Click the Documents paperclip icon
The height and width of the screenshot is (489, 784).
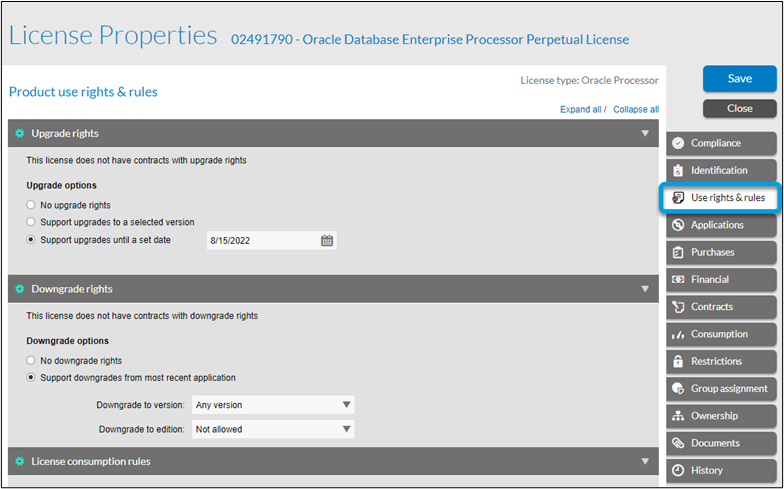pyautogui.click(x=678, y=443)
